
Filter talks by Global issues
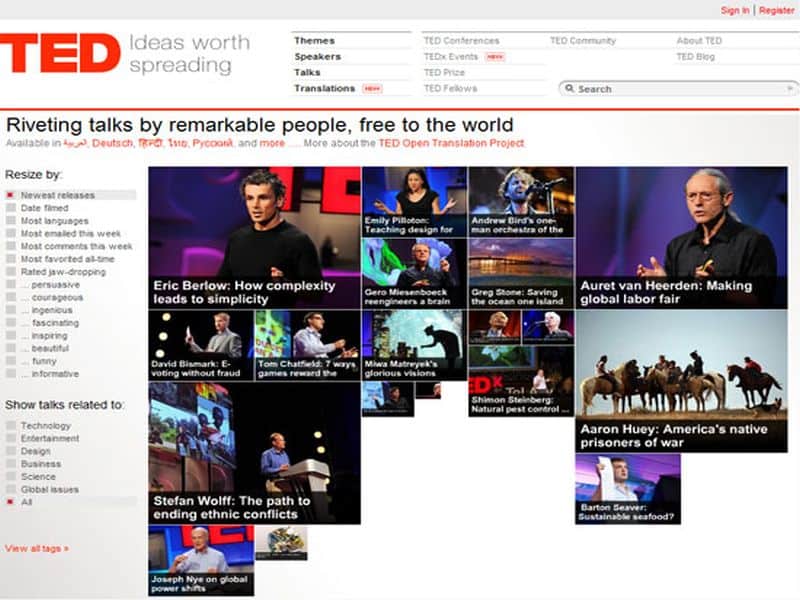tap(42, 489)
